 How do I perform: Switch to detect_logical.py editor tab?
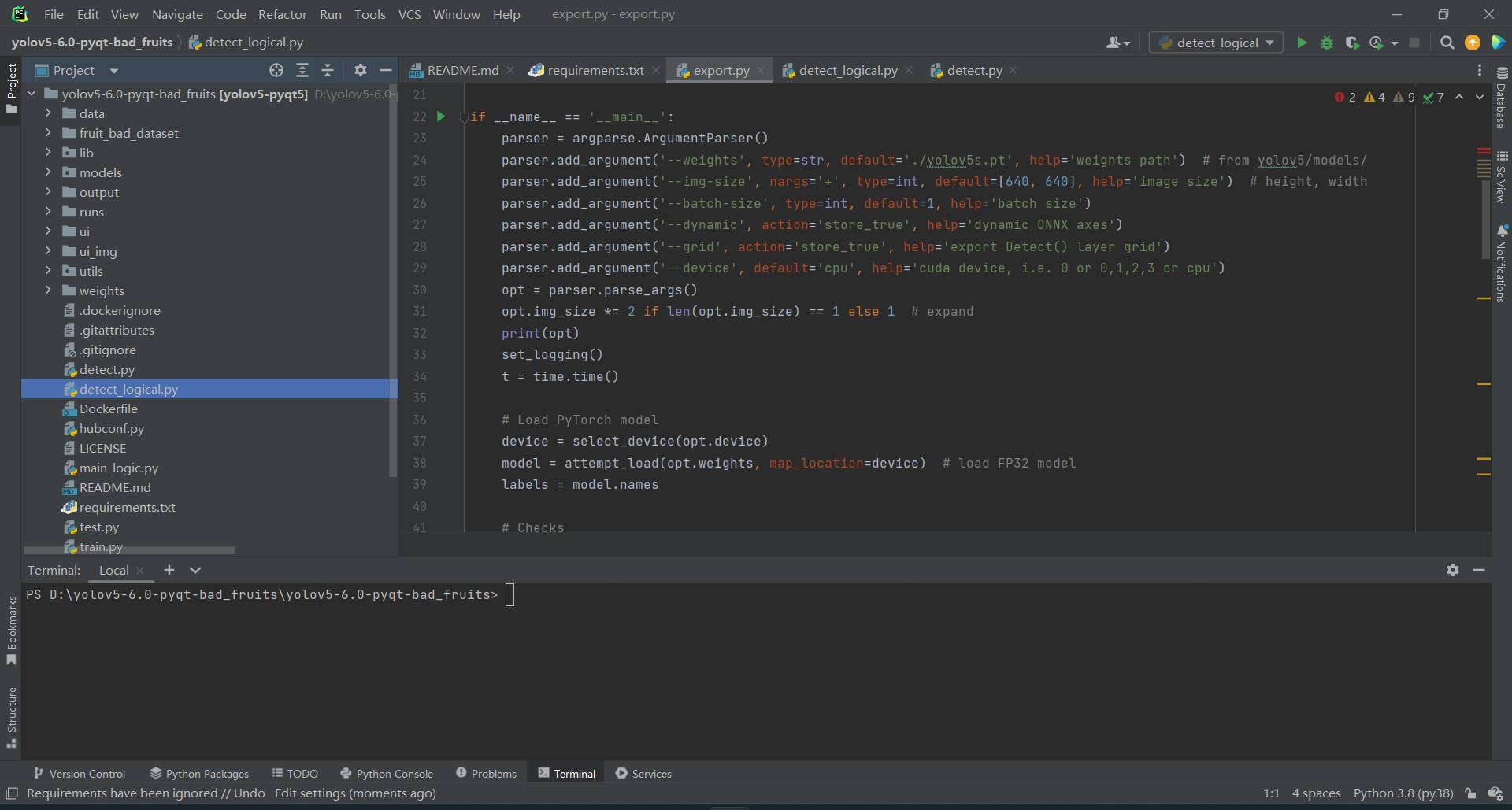[x=847, y=70]
